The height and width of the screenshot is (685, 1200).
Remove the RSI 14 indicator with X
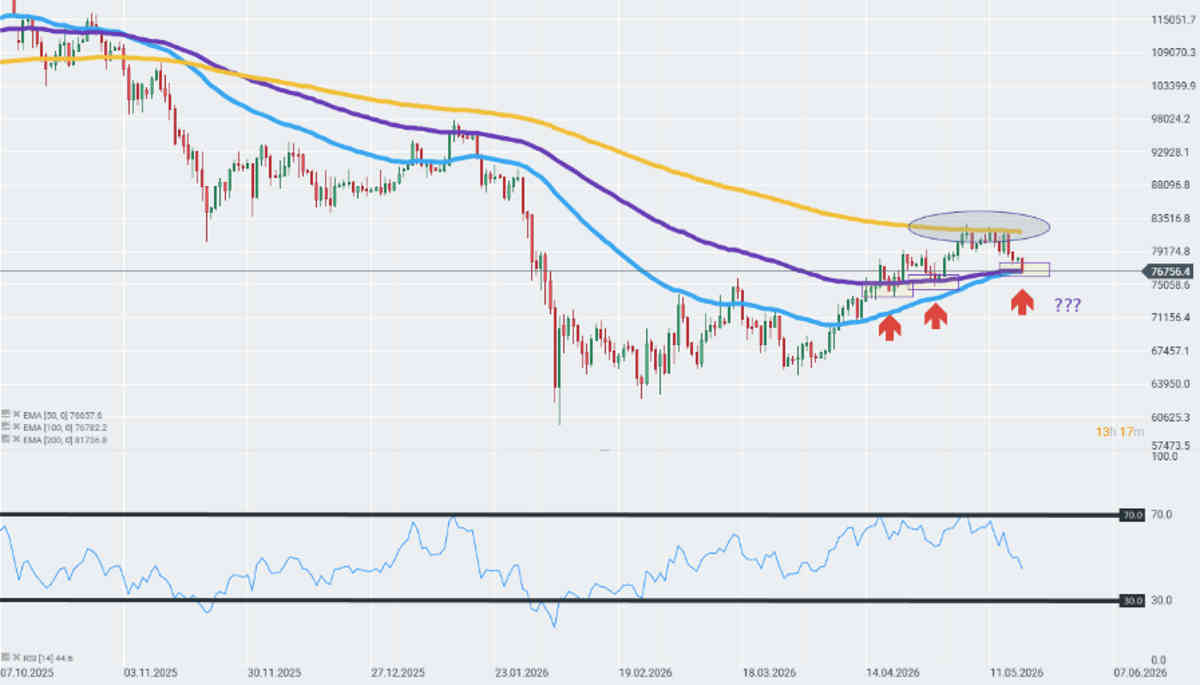pos(17,657)
